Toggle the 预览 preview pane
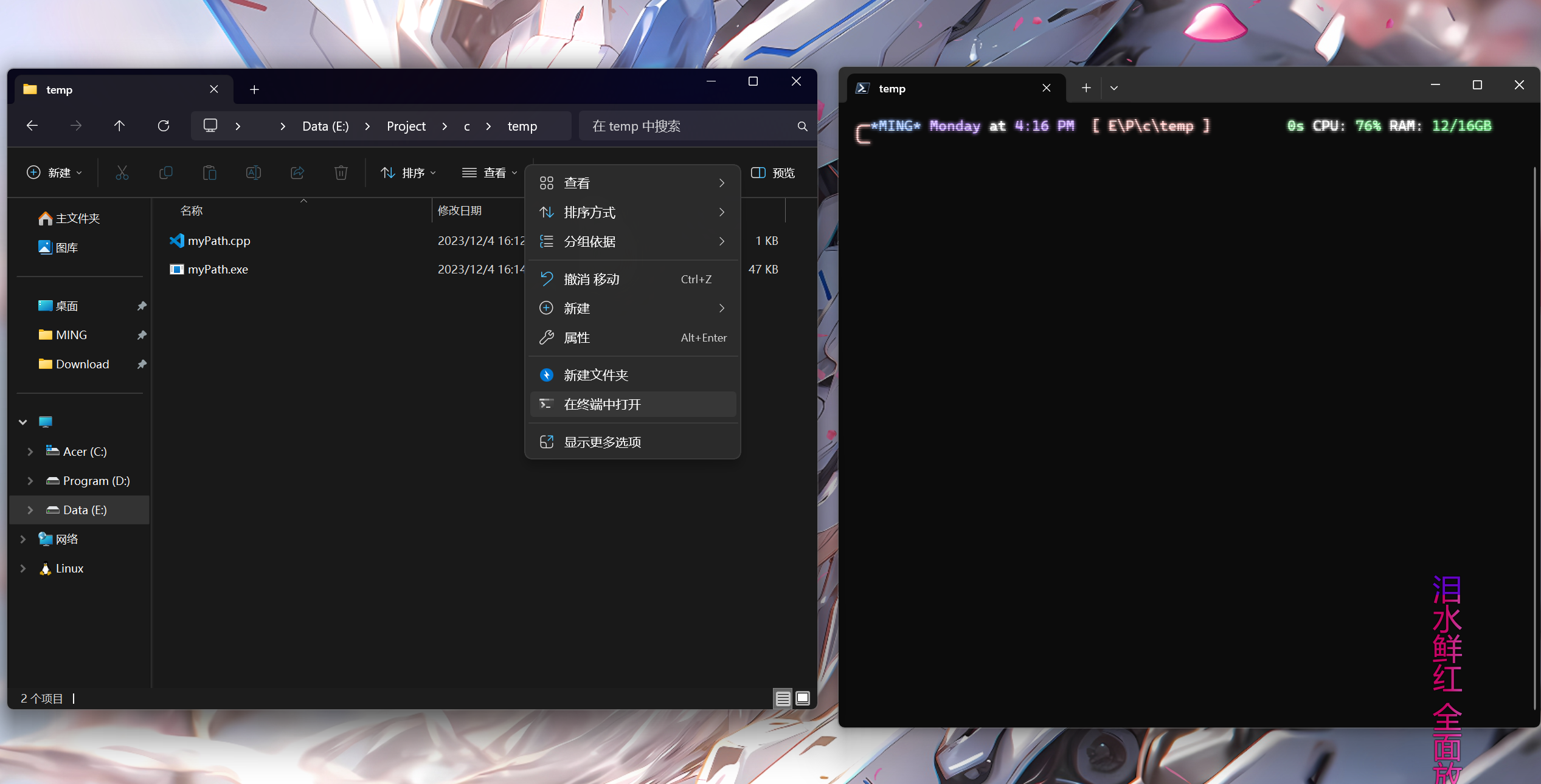Viewport: 1541px width, 784px height. [x=773, y=173]
